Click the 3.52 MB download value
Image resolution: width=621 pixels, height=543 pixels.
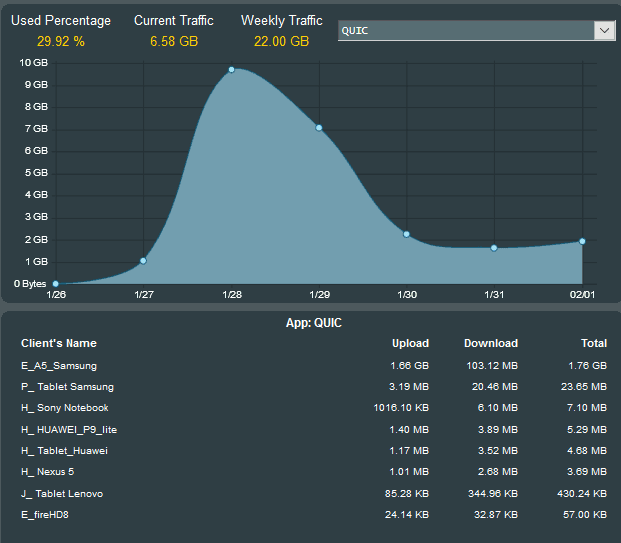[498, 451]
